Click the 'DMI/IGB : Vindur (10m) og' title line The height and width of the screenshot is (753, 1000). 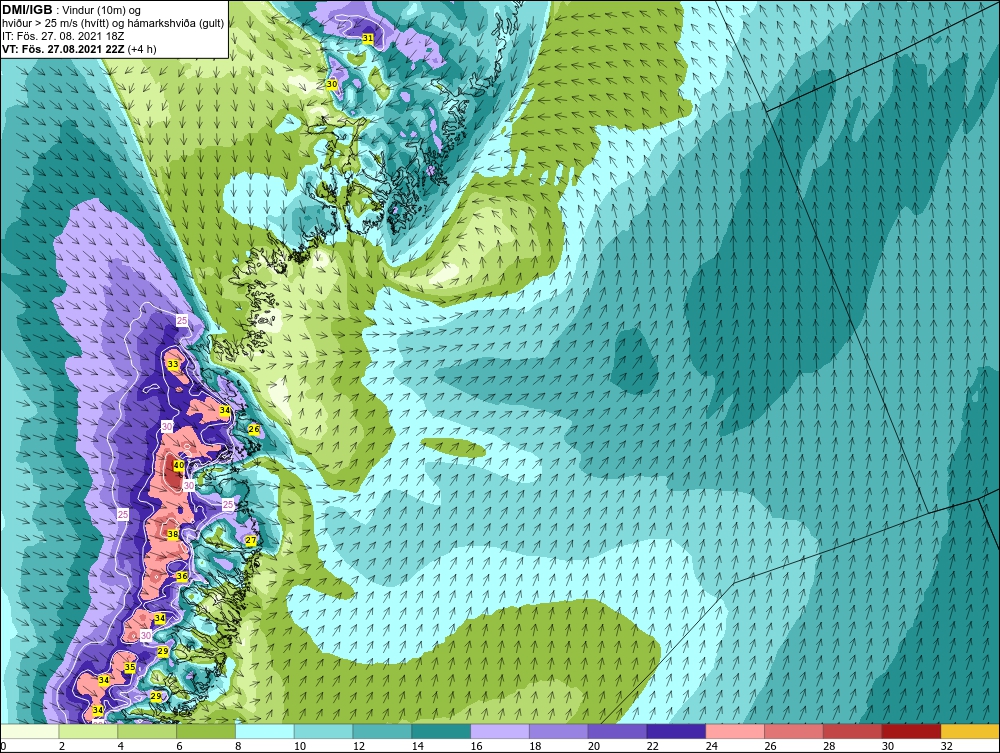click(x=72, y=10)
